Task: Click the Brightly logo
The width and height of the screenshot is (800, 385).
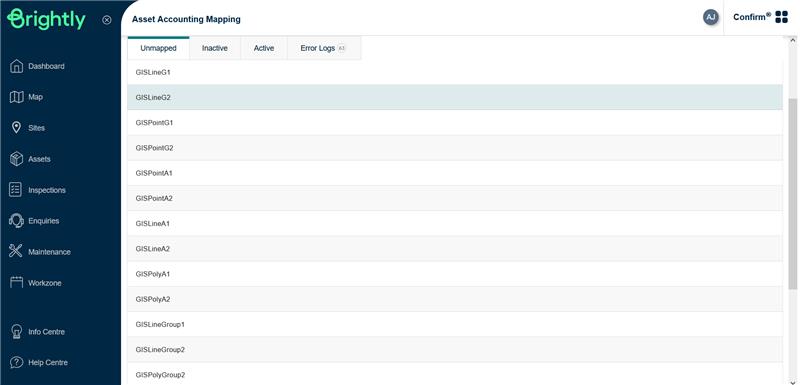Action: click(46, 19)
